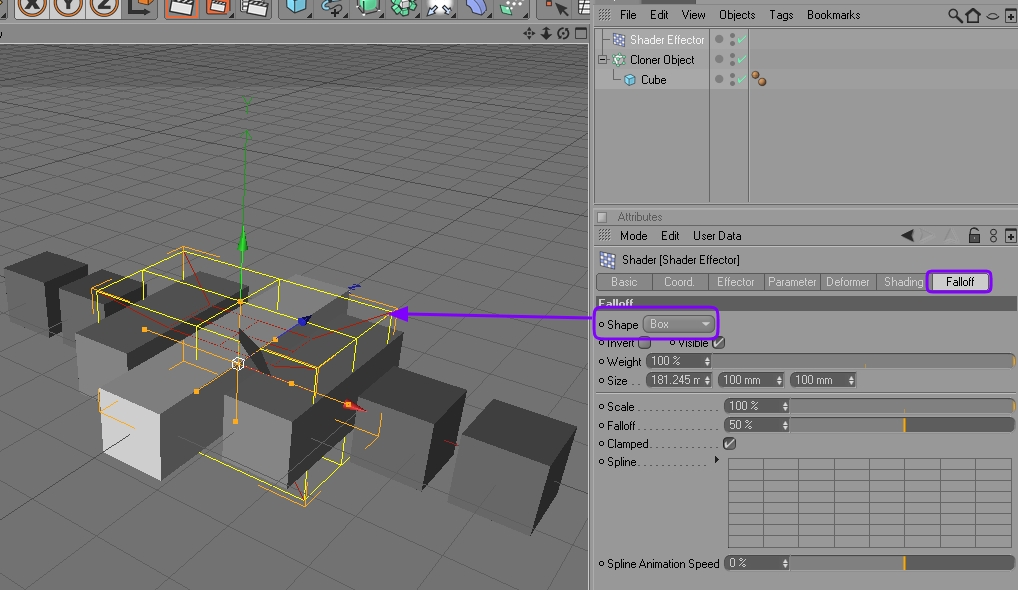This screenshot has width=1018, height=590.
Task: Switch to the Basic tab
Action: (624, 282)
